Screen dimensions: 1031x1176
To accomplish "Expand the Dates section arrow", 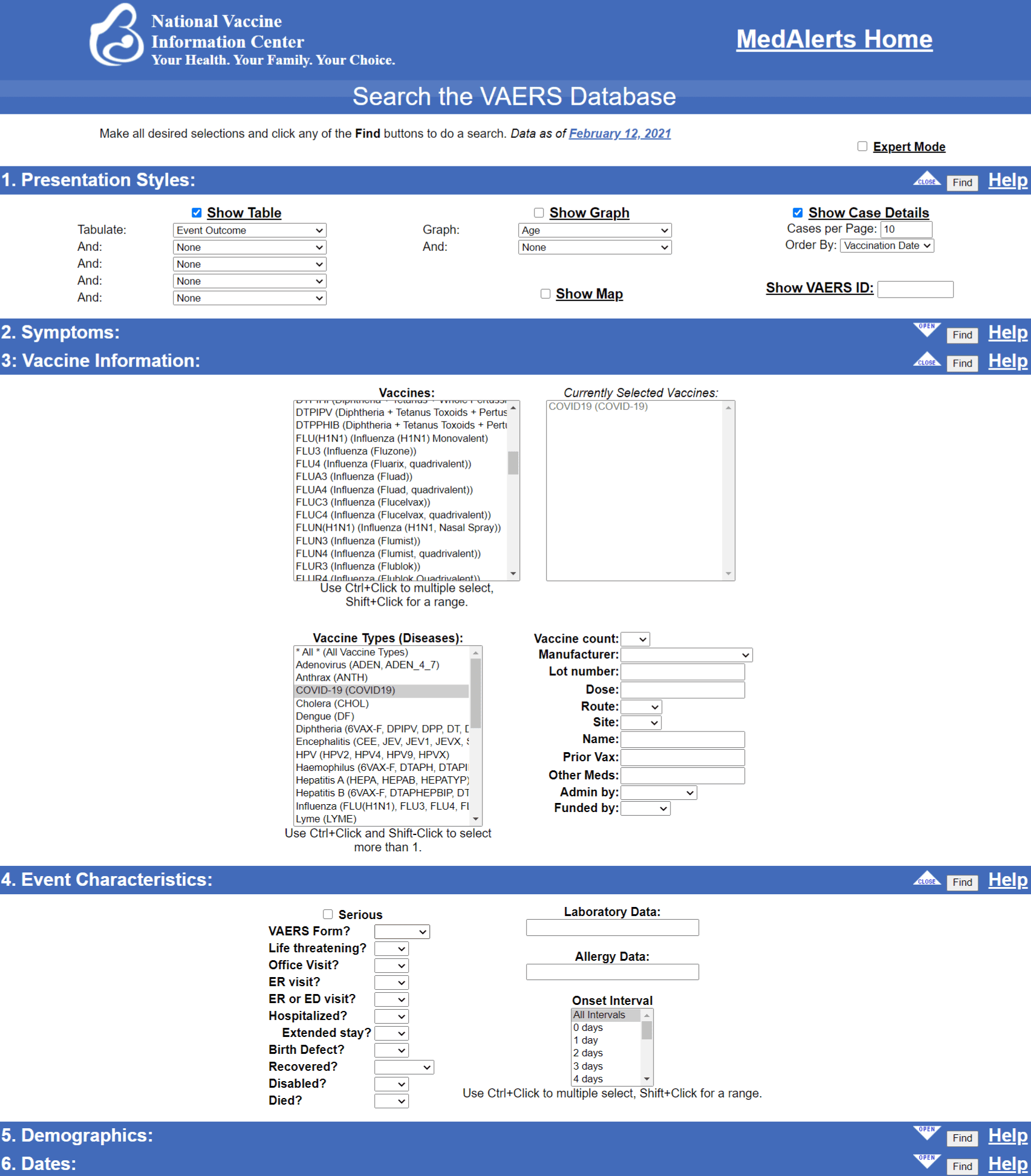I will pyautogui.click(x=926, y=1161).
